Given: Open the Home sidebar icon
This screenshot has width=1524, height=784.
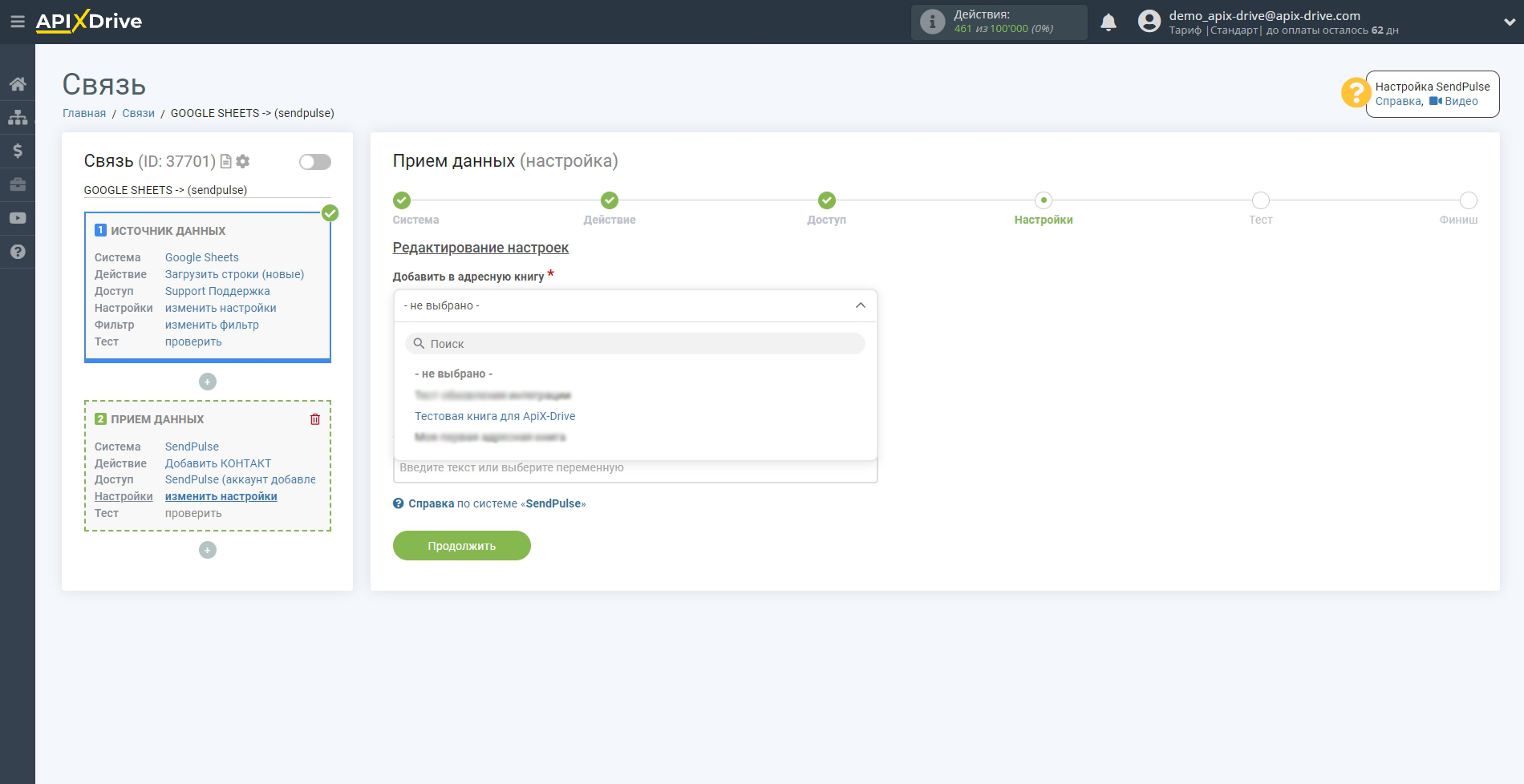Looking at the screenshot, I should (x=18, y=84).
